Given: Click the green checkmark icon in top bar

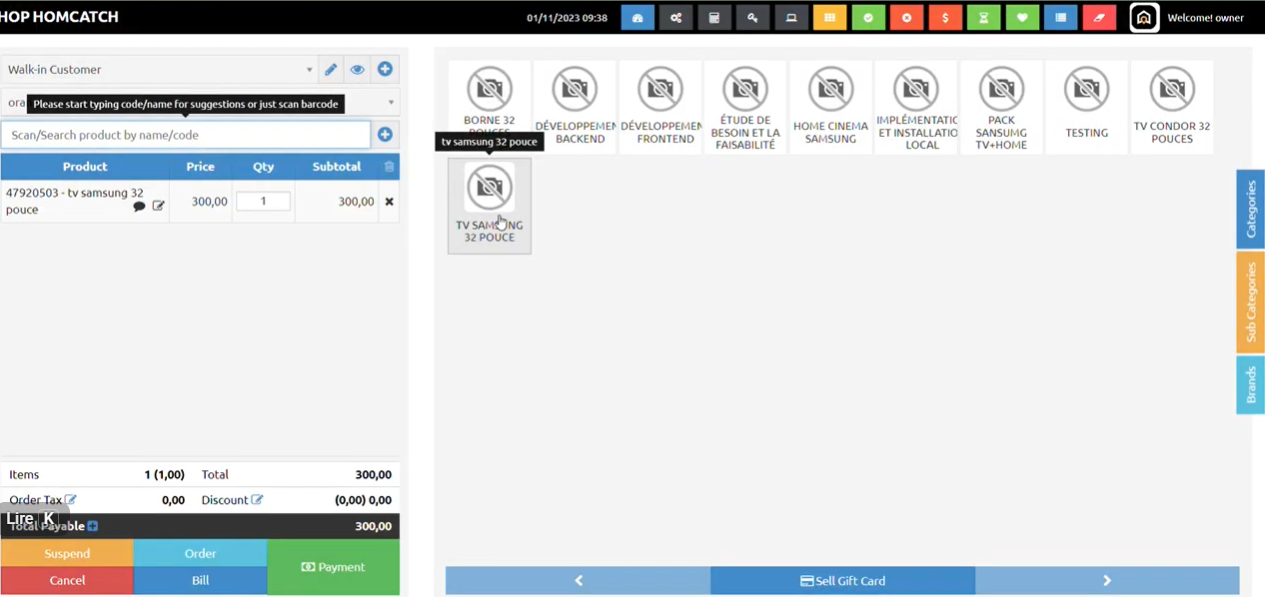Looking at the screenshot, I should (868, 18).
